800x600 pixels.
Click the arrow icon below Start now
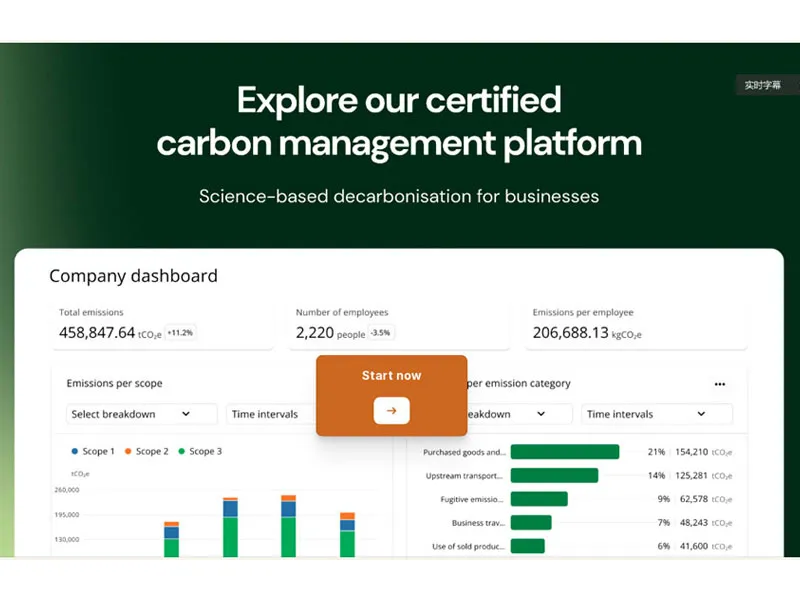(x=391, y=410)
